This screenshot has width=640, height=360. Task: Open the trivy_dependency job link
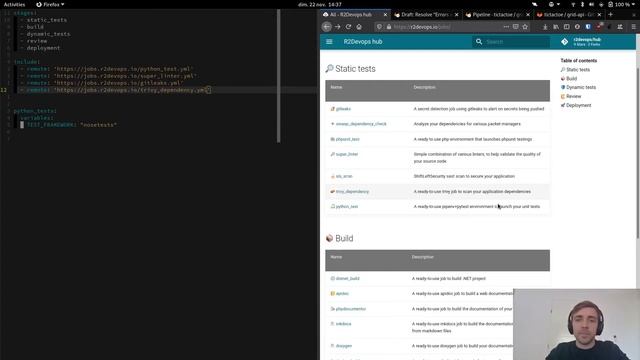352,191
